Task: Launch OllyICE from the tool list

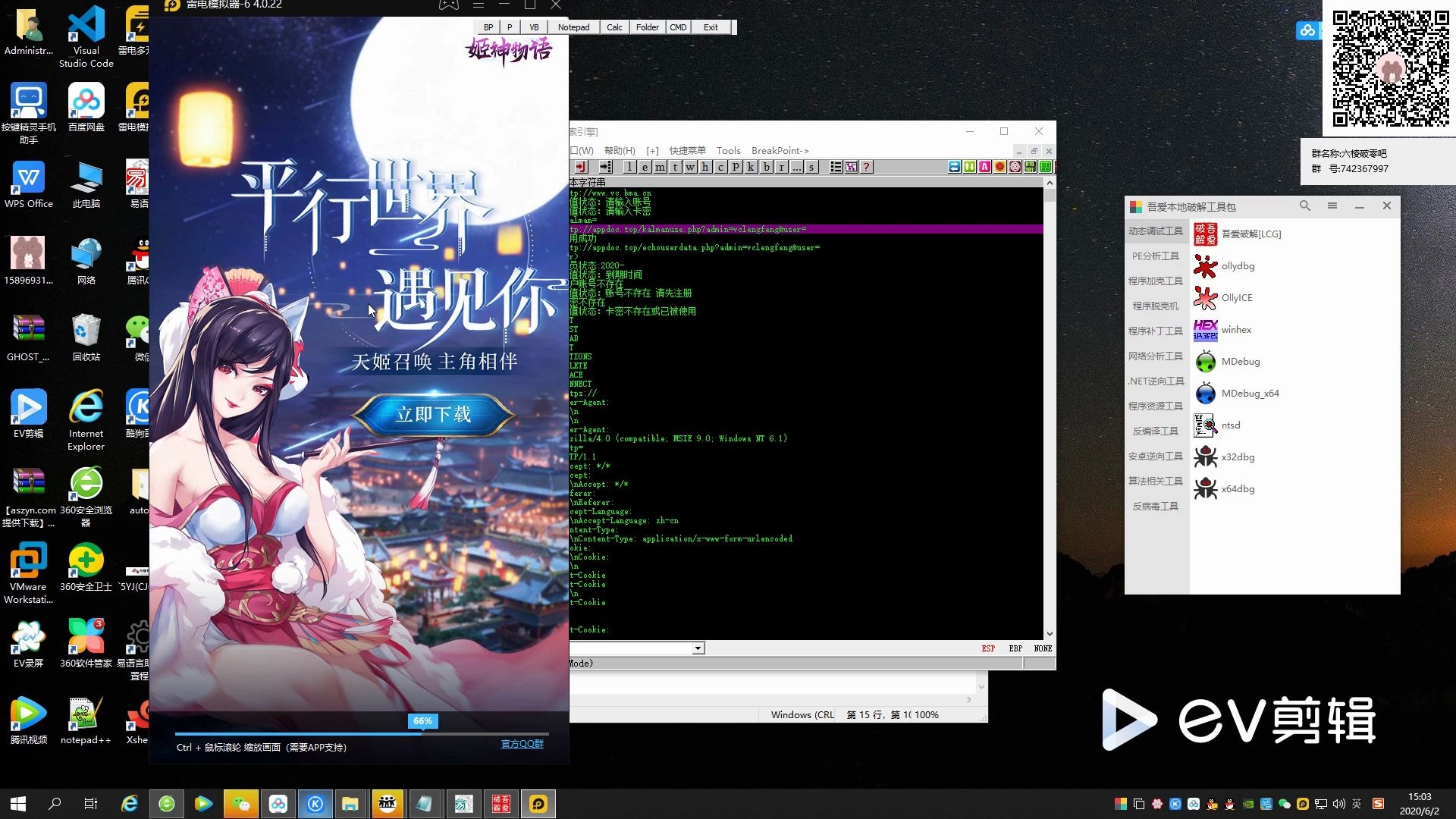Action: pos(1223,298)
